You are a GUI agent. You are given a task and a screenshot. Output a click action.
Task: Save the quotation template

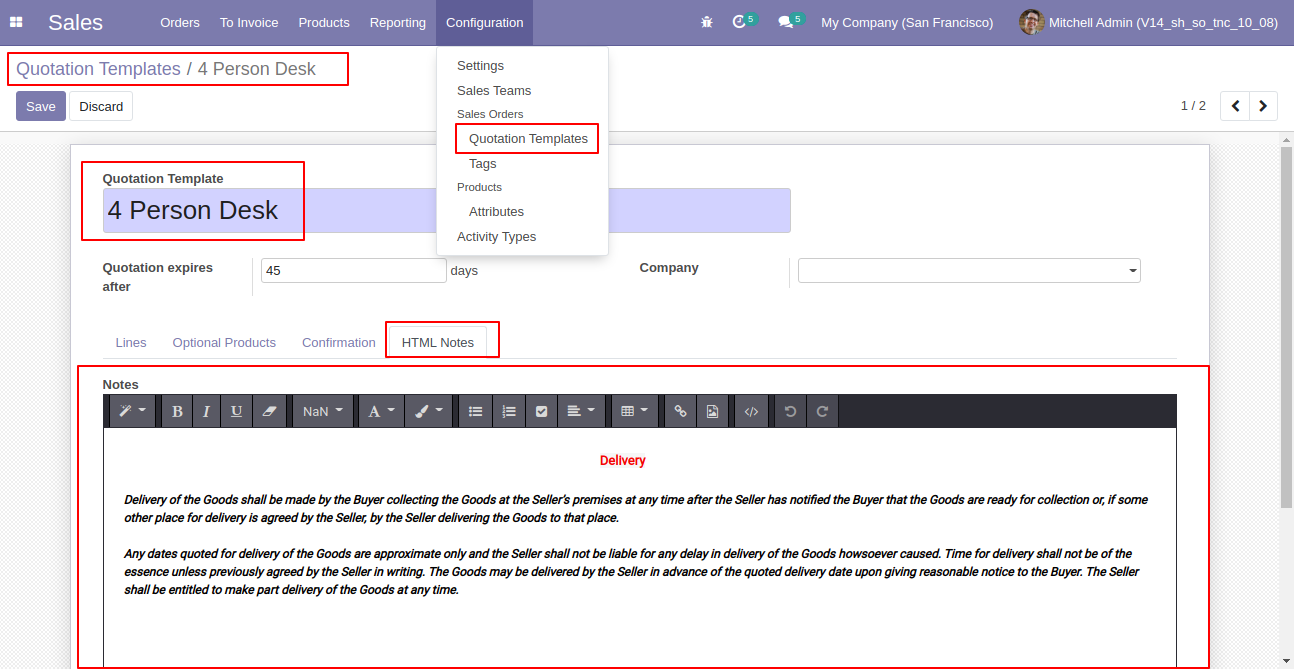click(x=41, y=106)
